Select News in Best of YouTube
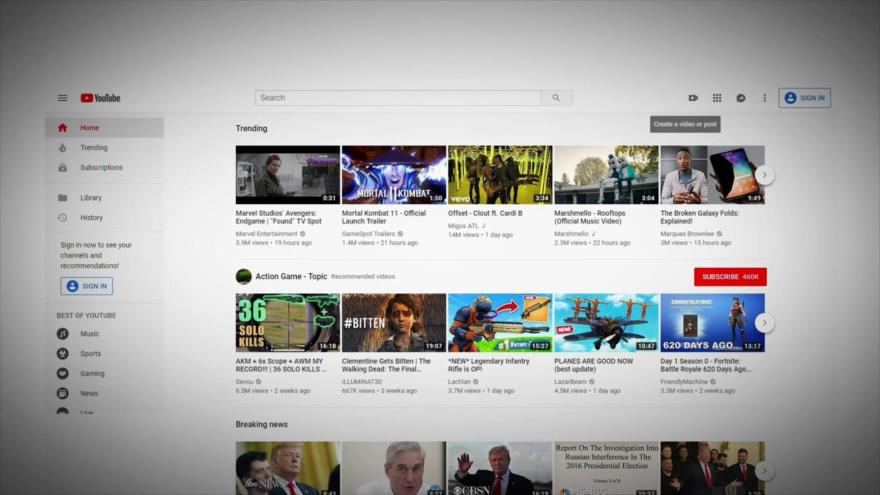 click(104, 393)
